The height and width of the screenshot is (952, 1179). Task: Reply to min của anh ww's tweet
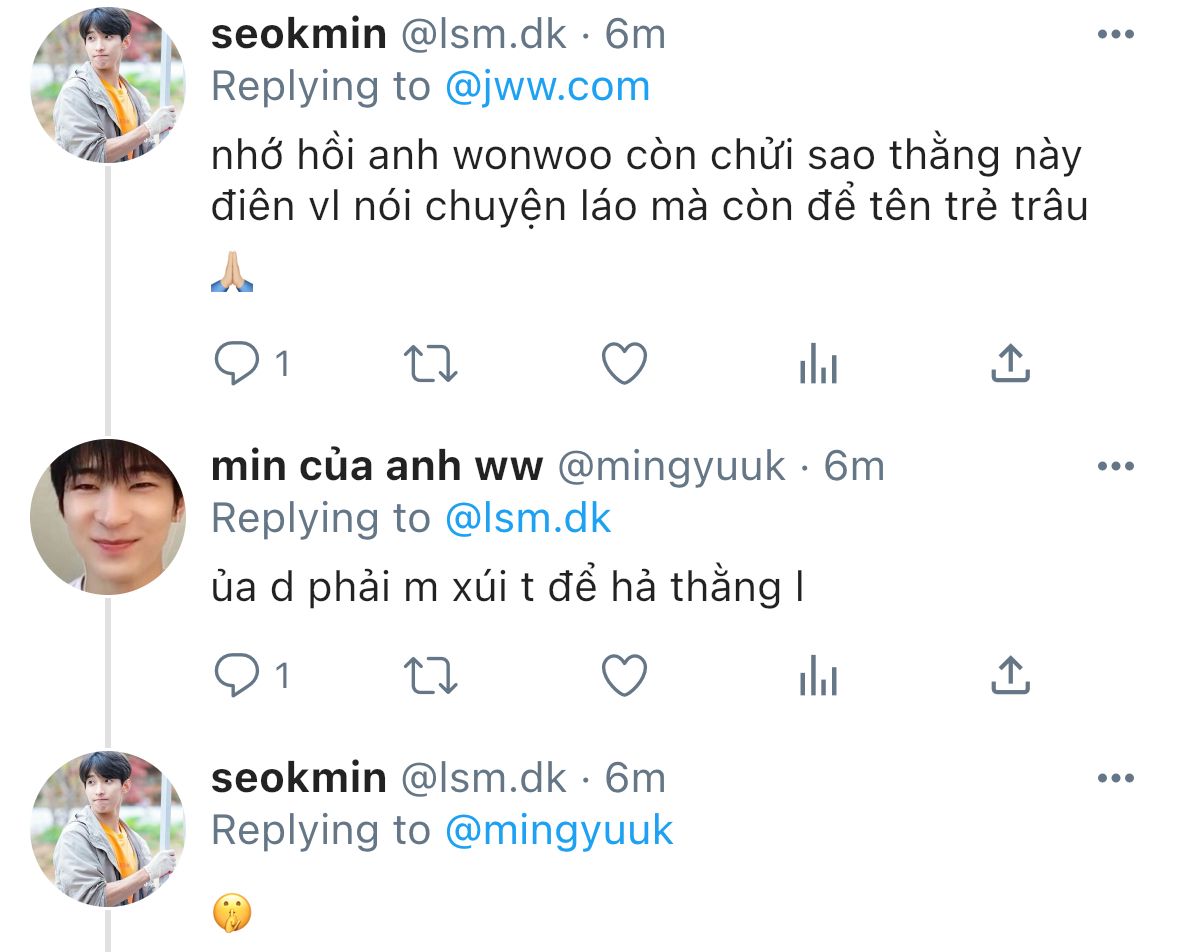pyautogui.click(x=237, y=675)
